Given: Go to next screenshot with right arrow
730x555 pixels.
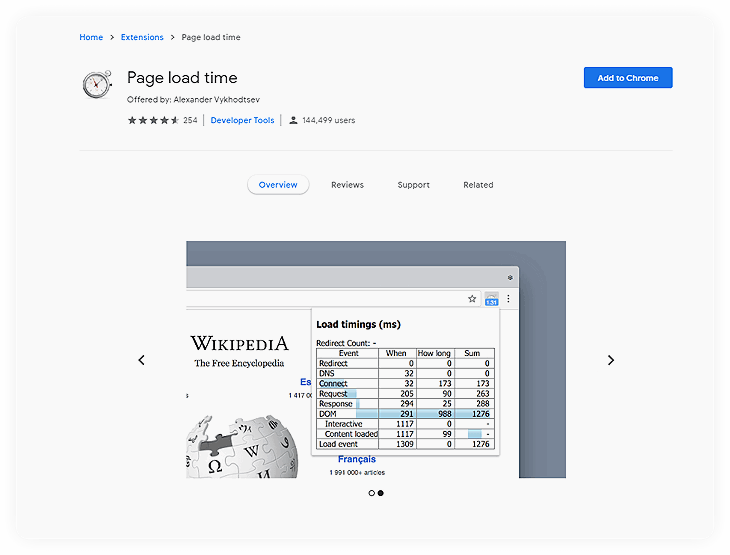Looking at the screenshot, I should (x=611, y=360).
